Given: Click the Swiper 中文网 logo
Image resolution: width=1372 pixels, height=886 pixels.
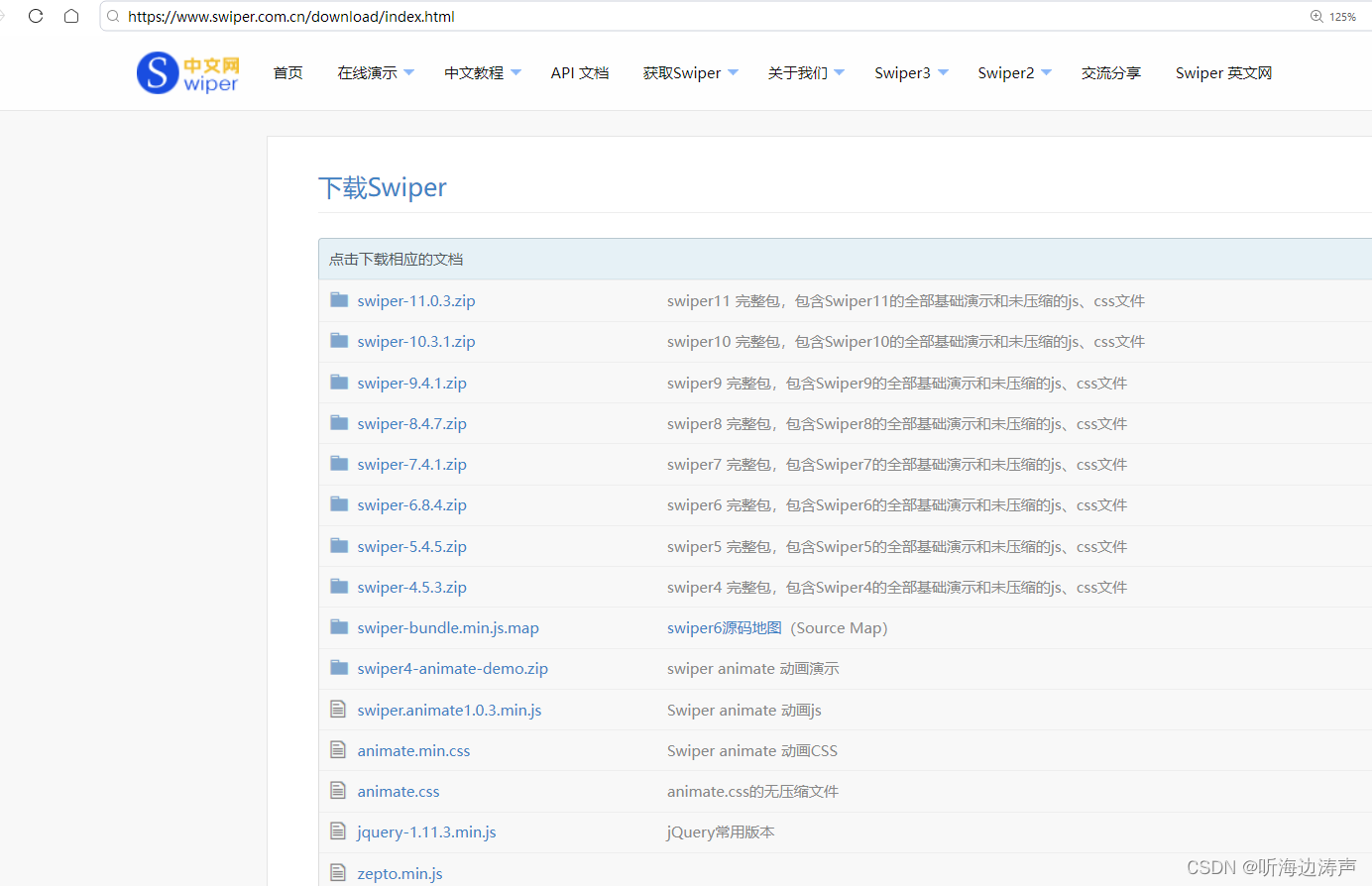Looking at the screenshot, I should [188, 73].
